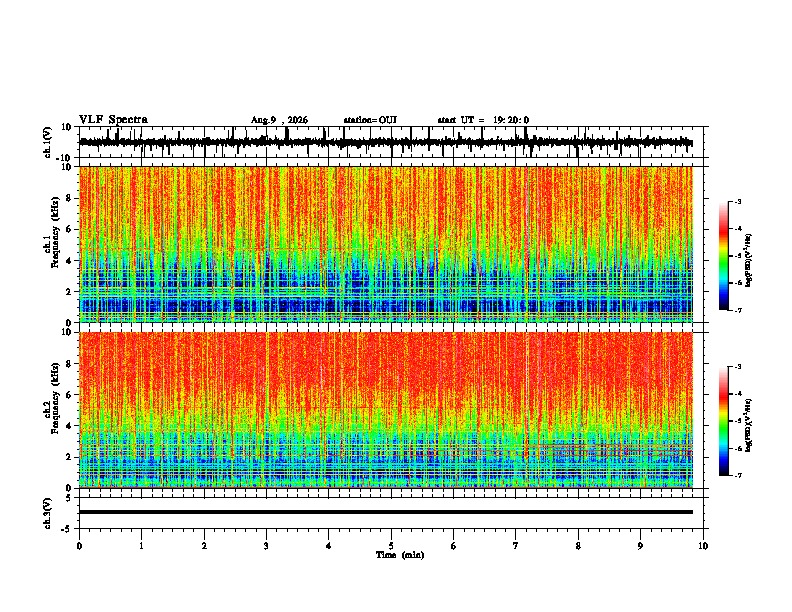The width and height of the screenshot is (792, 612).
Task: Click the ch.2 color scale bar
Action: click(724, 421)
